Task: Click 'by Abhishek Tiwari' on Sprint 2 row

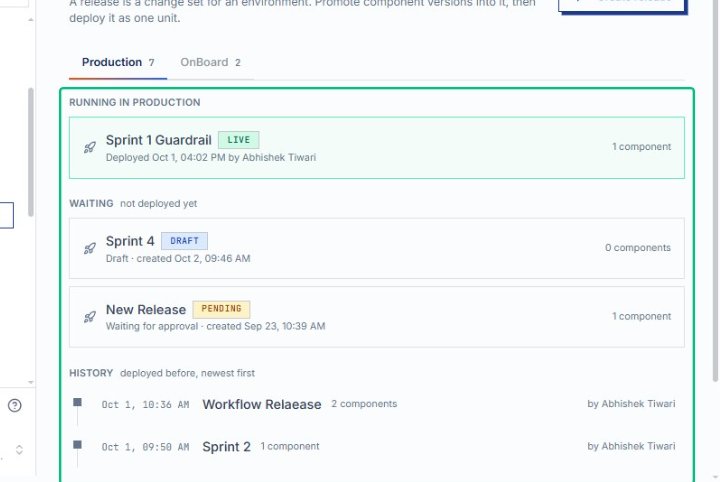Action: pyautogui.click(x=631, y=446)
